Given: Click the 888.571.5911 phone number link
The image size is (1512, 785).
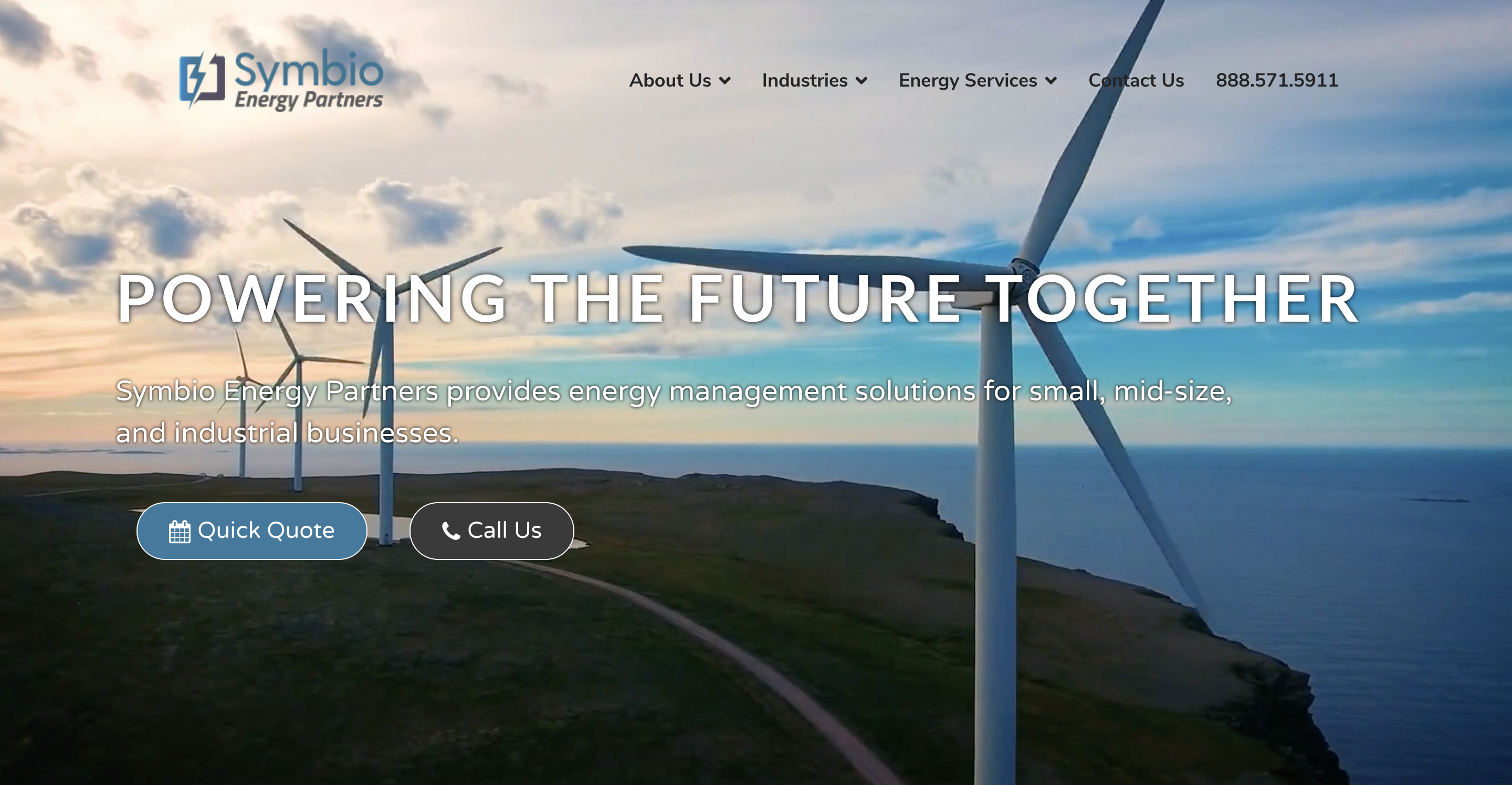Looking at the screenshot, I should [1277, 80].
